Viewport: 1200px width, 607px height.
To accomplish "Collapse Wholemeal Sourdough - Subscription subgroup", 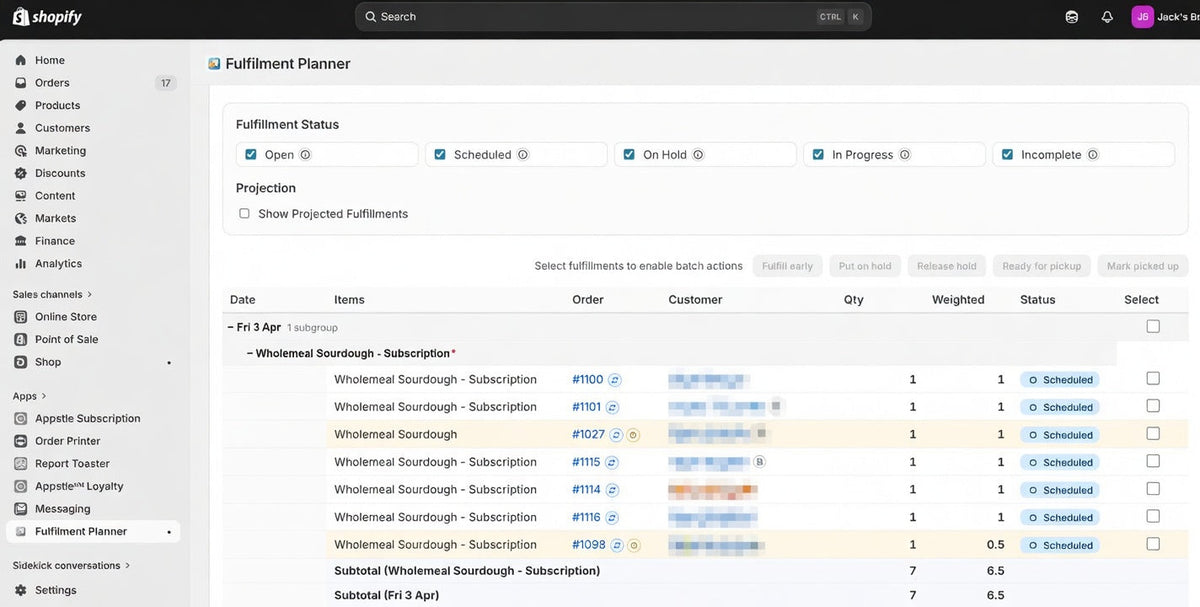I will (250, 353).
